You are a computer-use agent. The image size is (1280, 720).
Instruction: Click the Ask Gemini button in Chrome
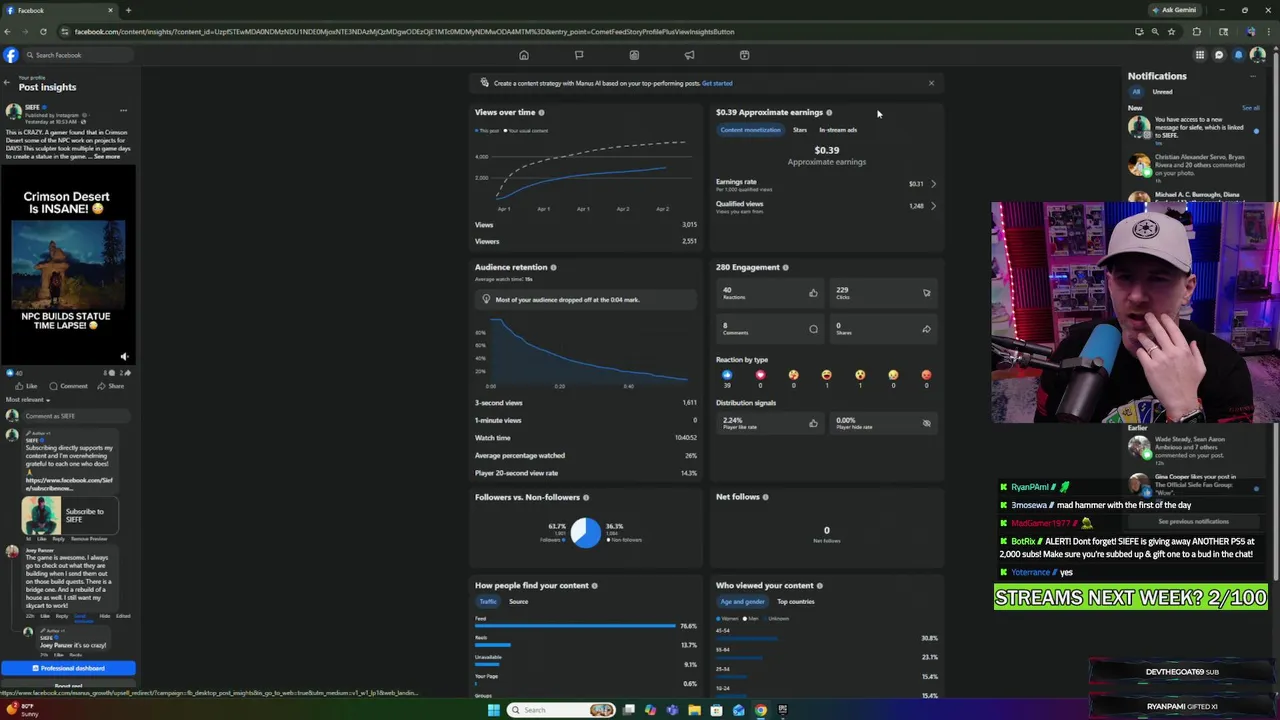pos(1174,10)
